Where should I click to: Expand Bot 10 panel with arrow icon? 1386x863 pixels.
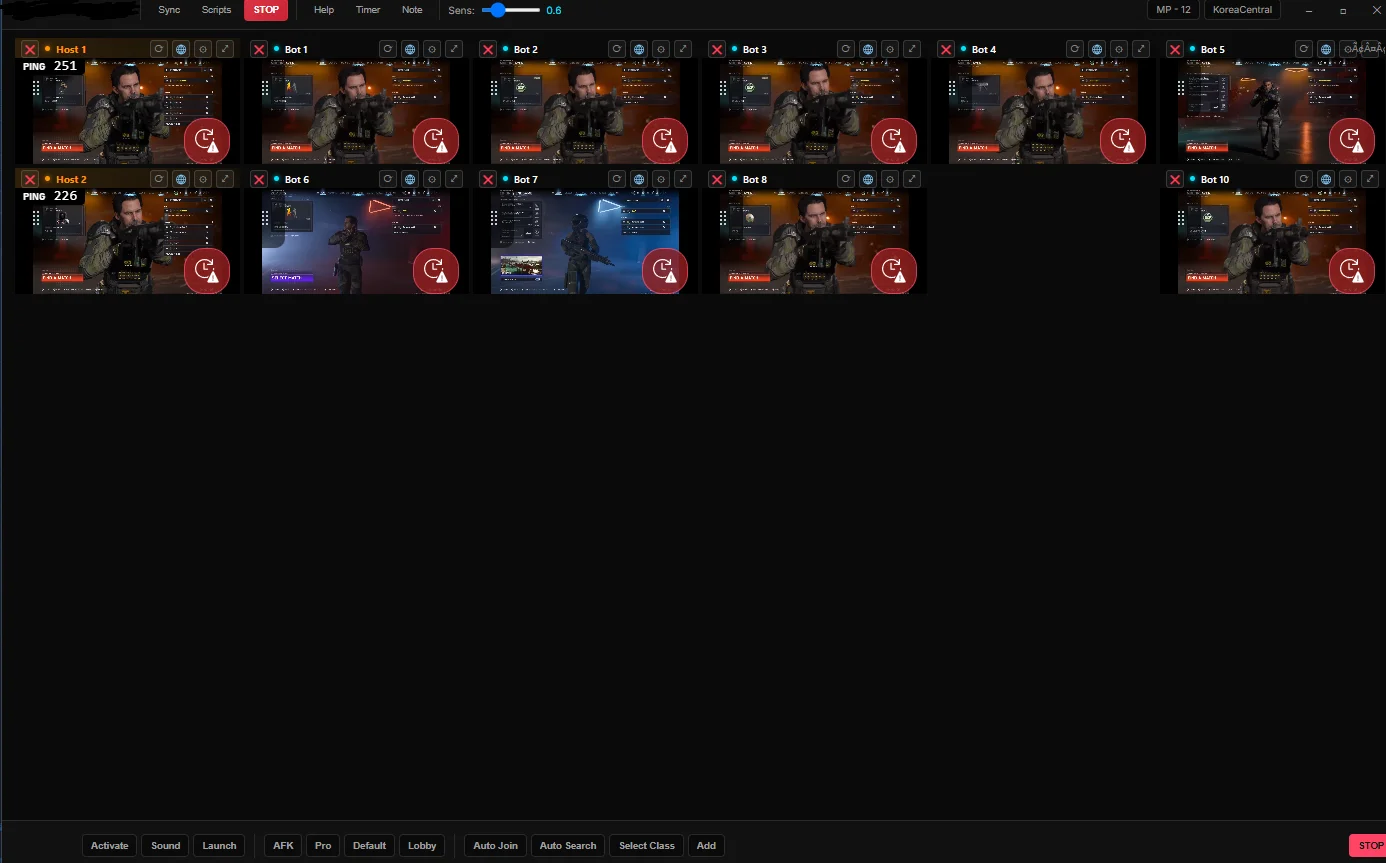pyautogui.click(x=1370, y=178)
